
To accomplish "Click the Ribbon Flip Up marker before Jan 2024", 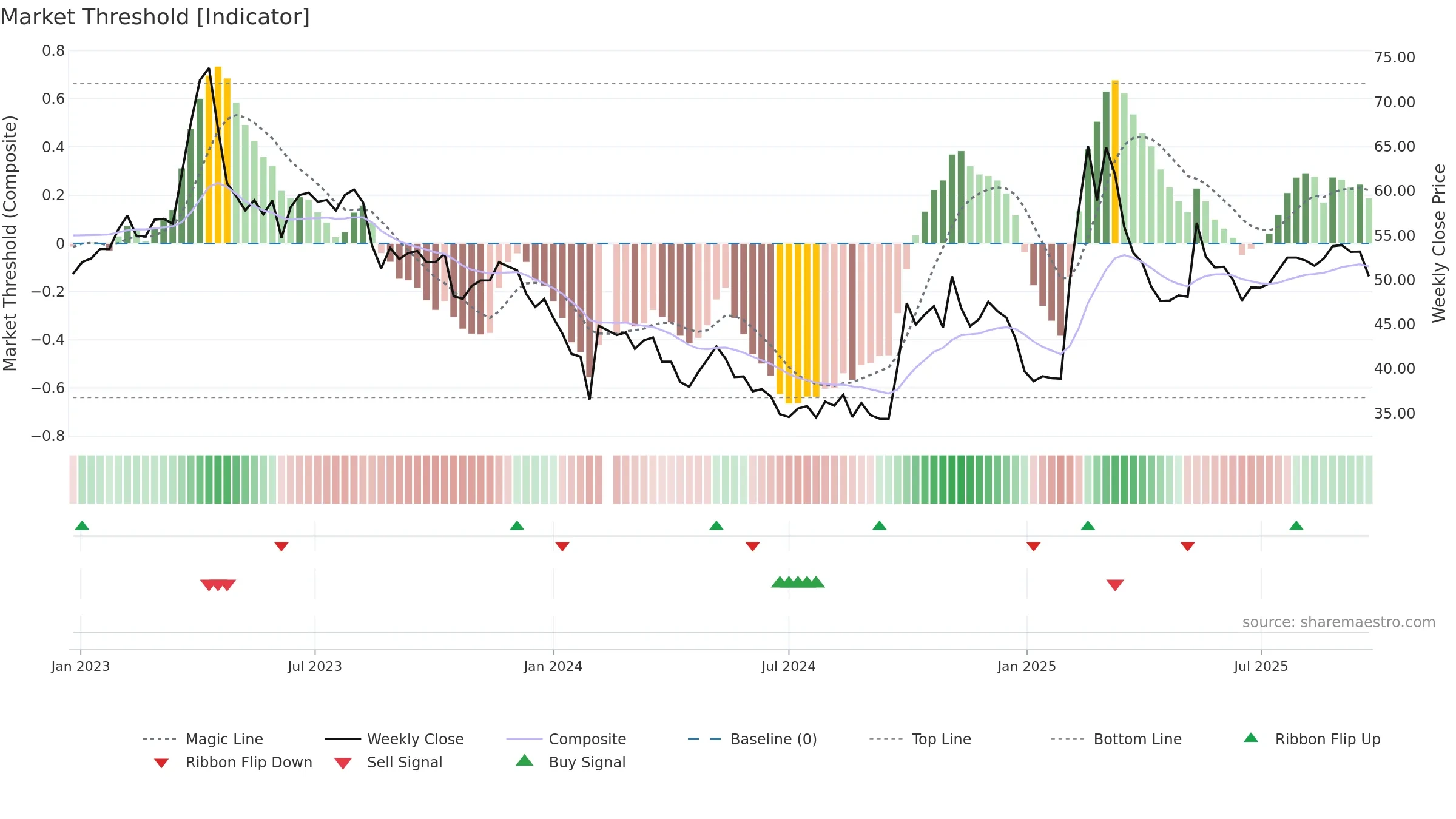I will 517,525.
